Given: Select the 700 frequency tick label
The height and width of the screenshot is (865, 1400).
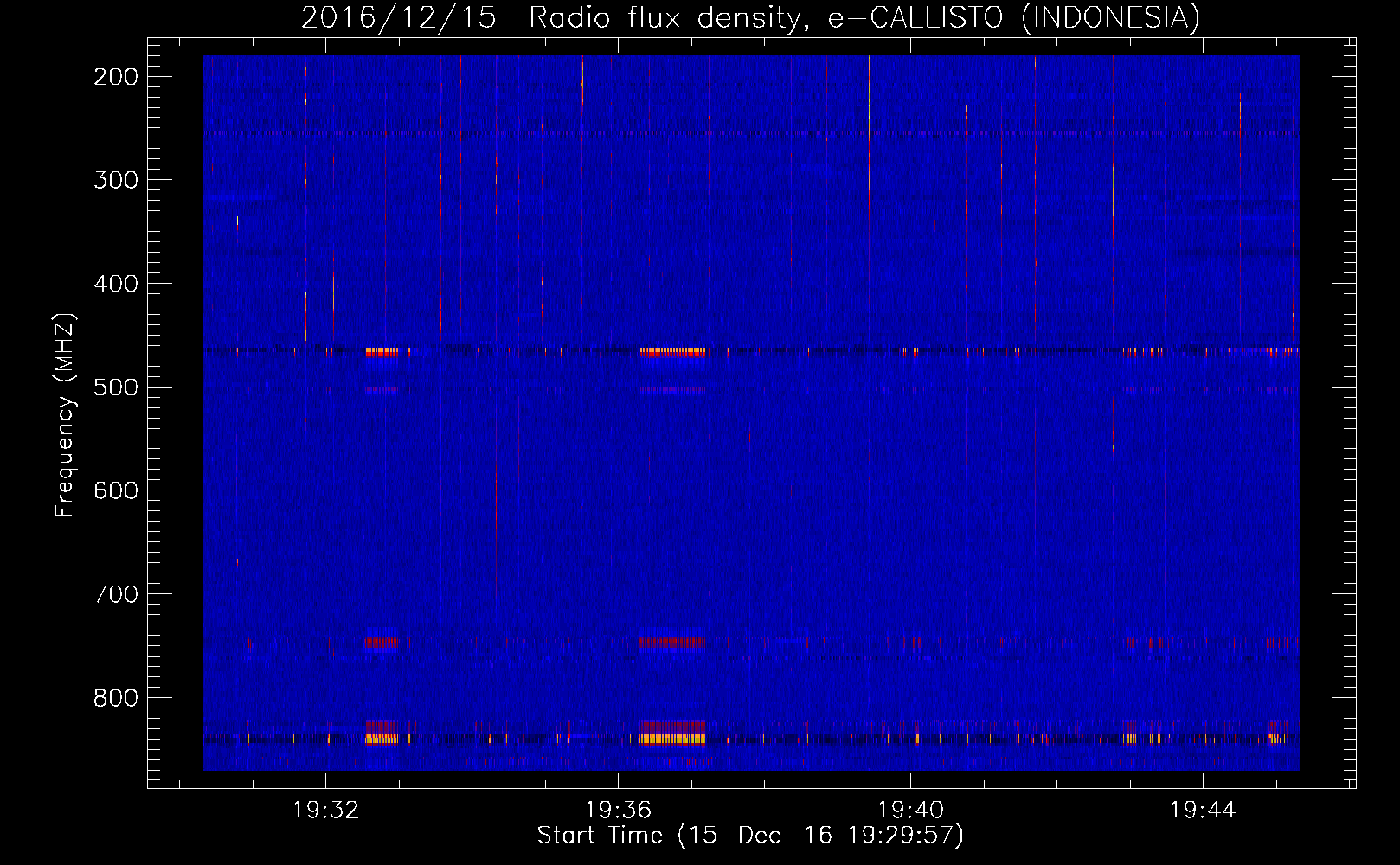Looking at the screenshot, I should pyautogui.click(x=115, y=594).
